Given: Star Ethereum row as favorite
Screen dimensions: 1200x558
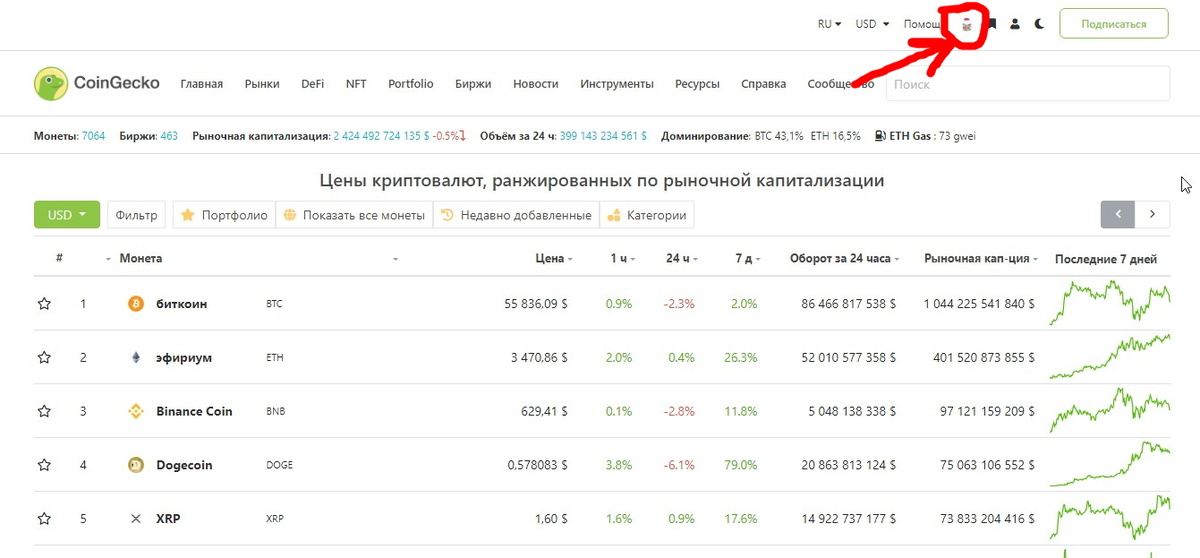Looking at the screenshot, I should coord(44,358).
